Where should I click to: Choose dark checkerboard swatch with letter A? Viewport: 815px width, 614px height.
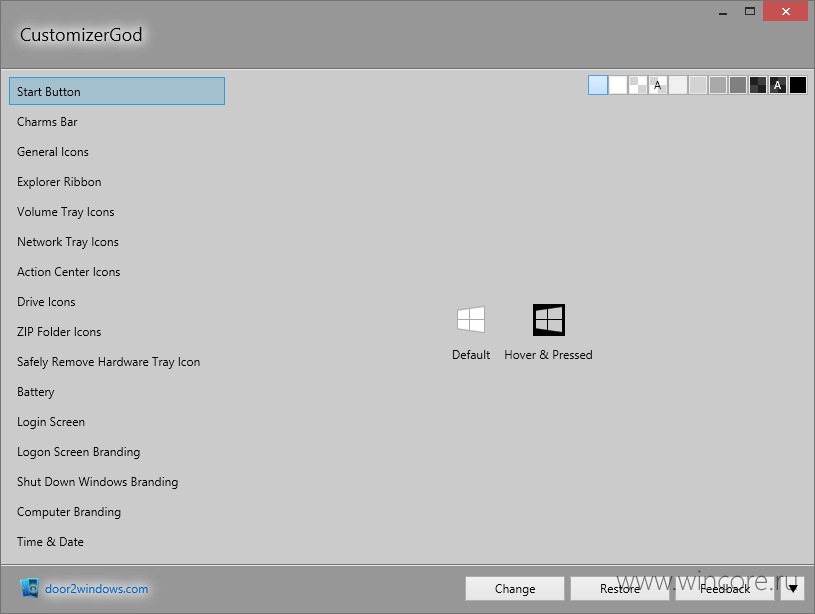tap(778, 85)
